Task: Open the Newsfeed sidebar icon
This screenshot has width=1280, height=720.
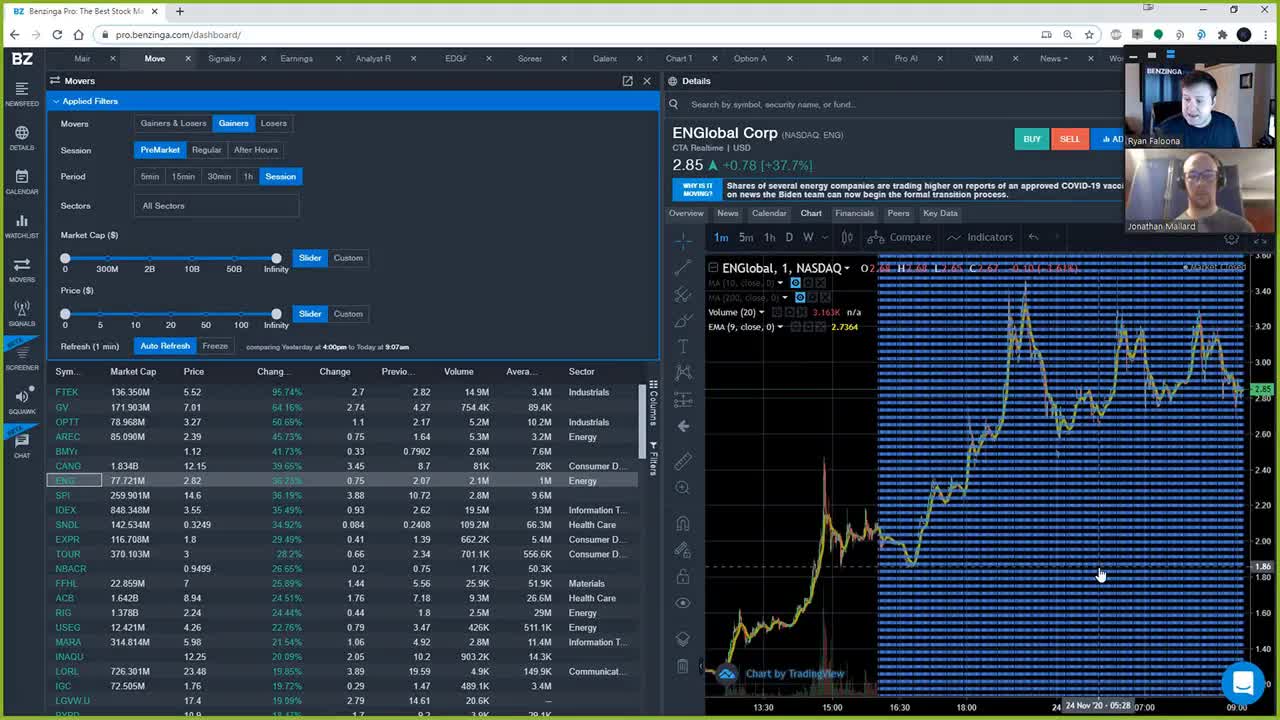Action: [x=22, y=93]
